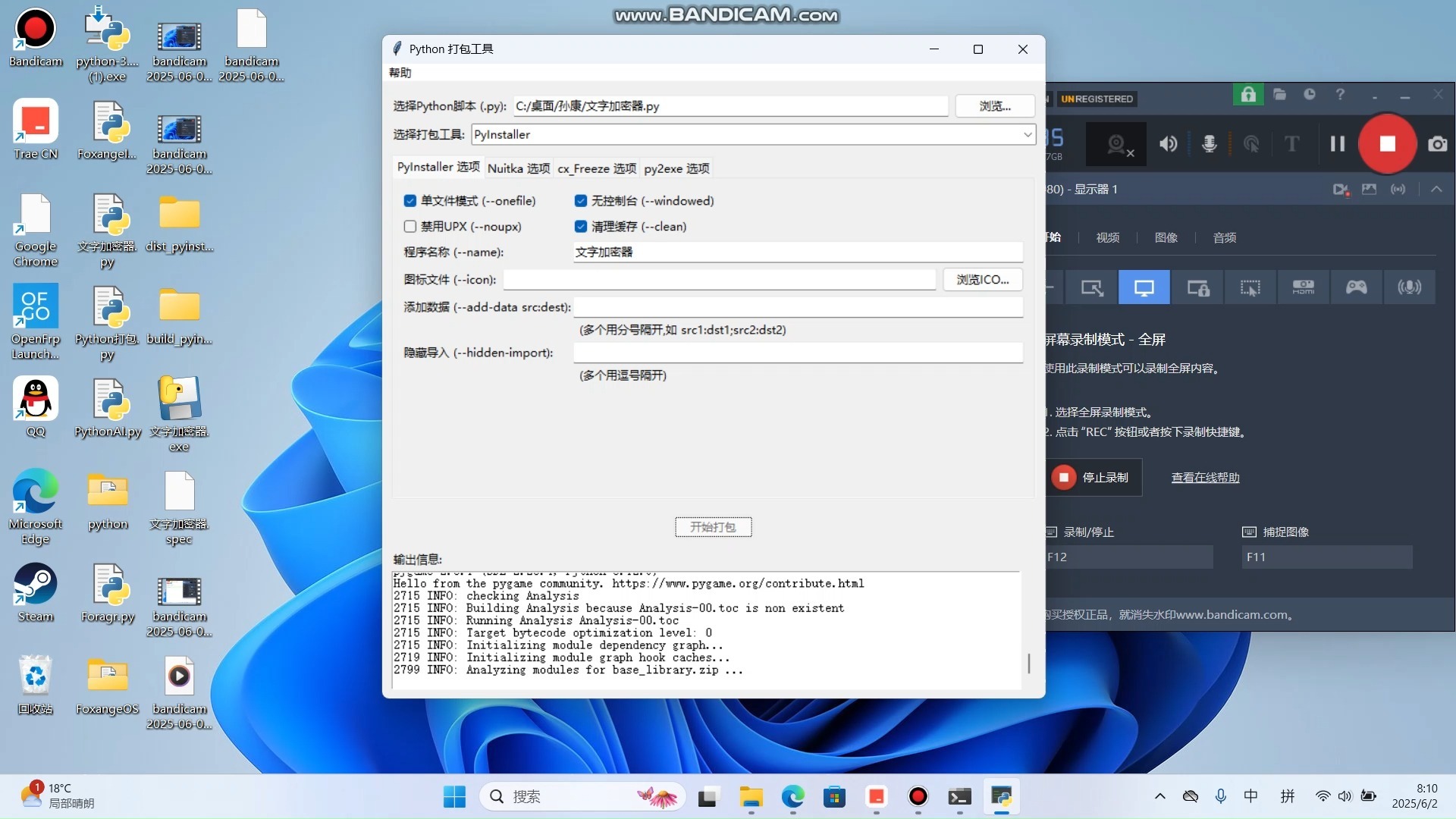Click the --hidden-import input field
The width and height of the screenshot is (1456, 819).
pos(798,353)
